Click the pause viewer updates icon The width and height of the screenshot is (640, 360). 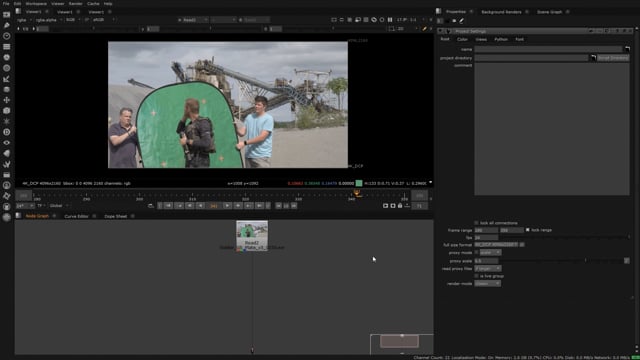pyautogui.click(x=390, y=20)
